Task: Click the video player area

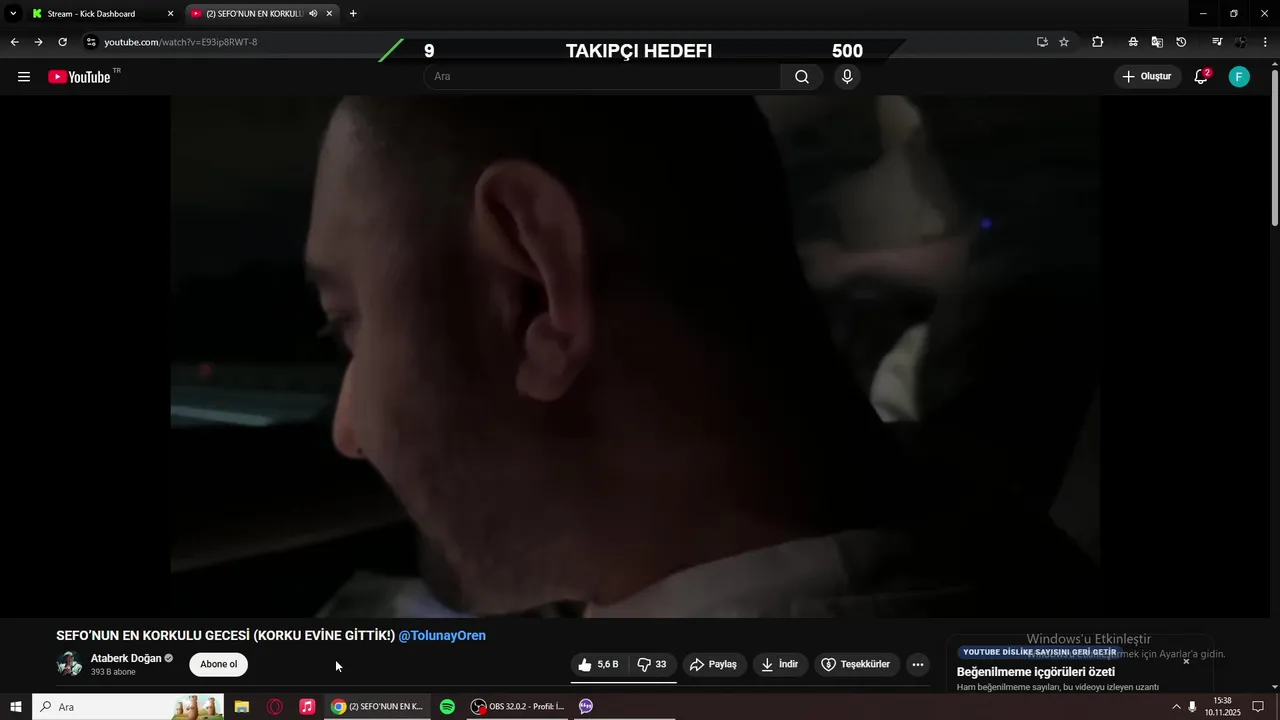Action: click(635, 356)
